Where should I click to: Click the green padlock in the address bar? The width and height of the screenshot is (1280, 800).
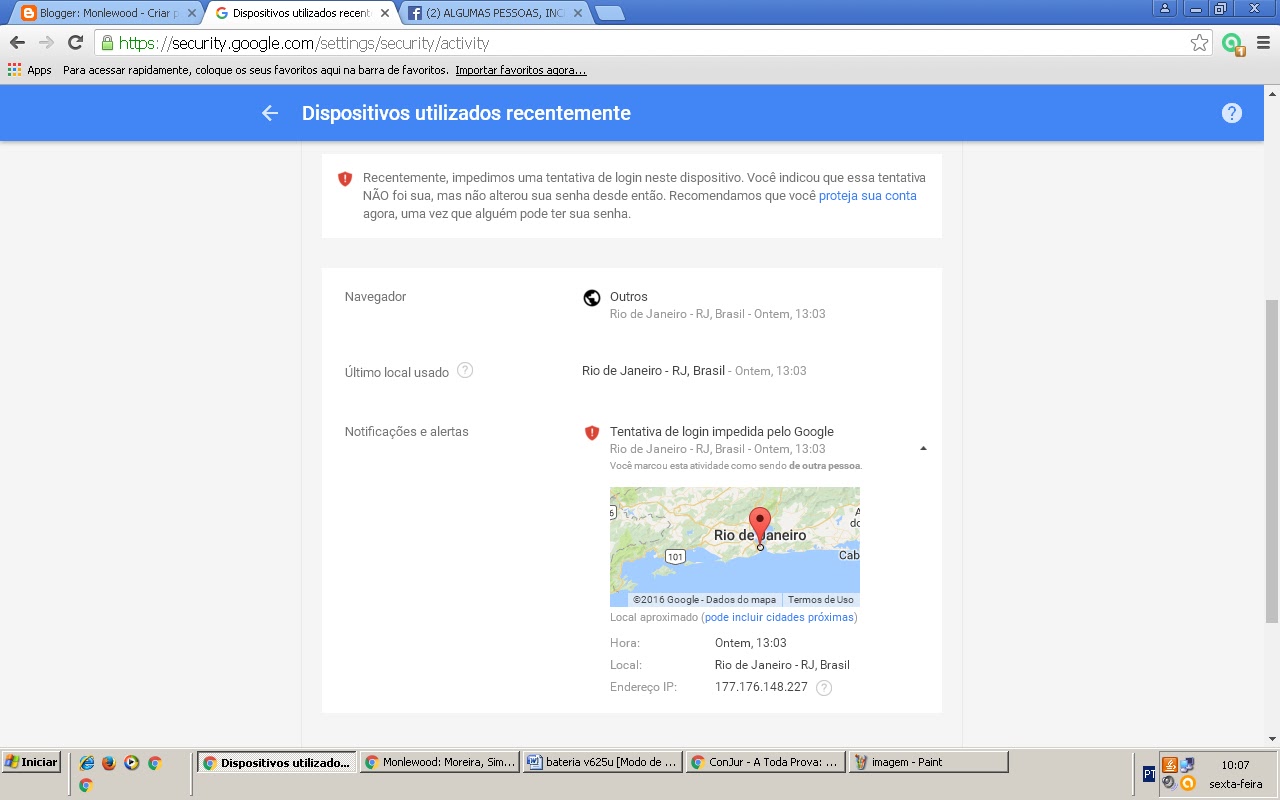(107, 43)
